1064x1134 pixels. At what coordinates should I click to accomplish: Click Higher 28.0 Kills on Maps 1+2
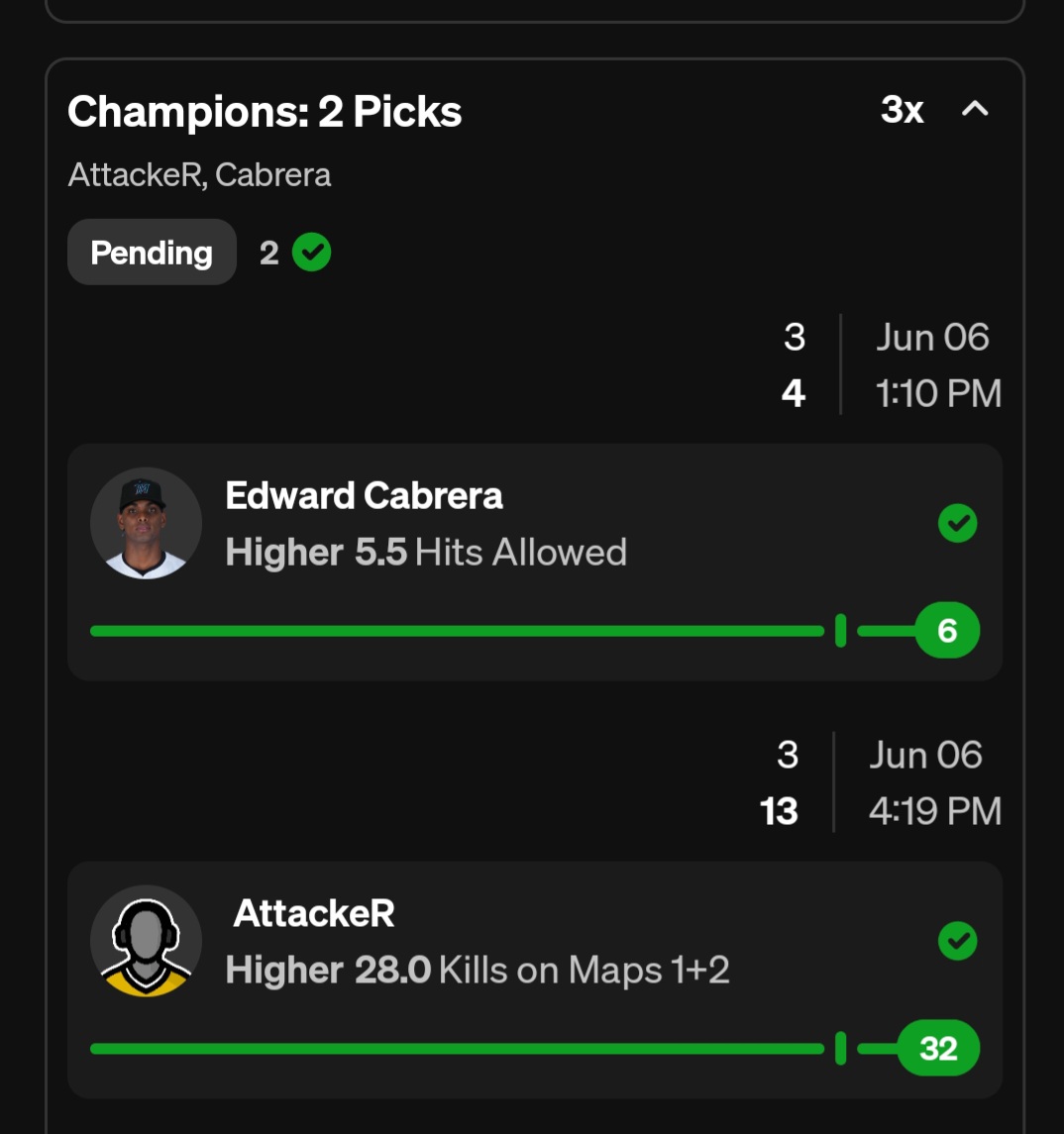coord(478,971)
